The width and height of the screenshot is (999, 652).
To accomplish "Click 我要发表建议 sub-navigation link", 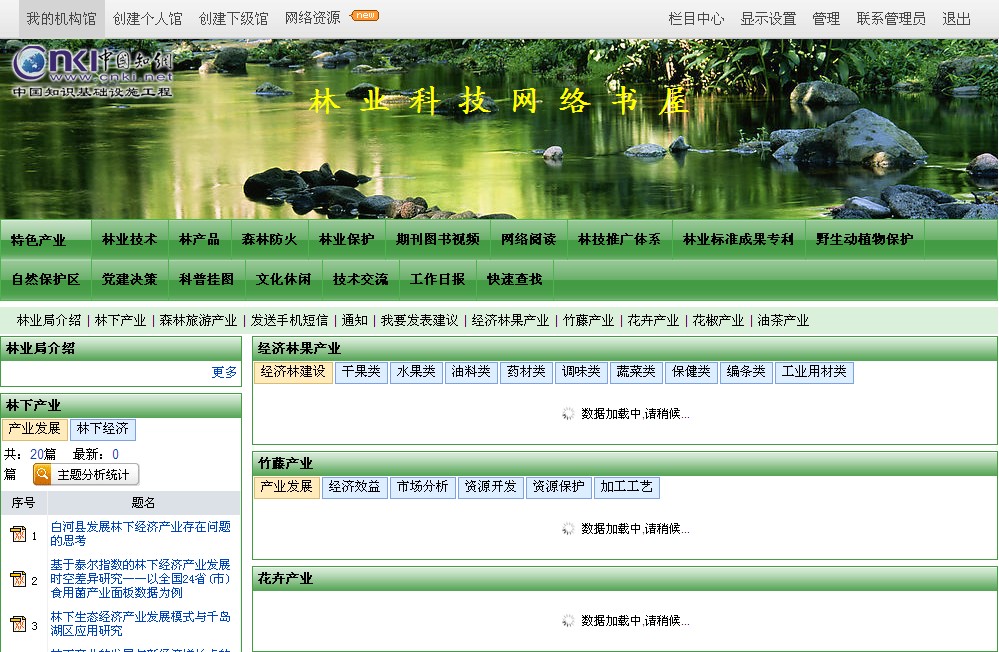I will 420,320.
